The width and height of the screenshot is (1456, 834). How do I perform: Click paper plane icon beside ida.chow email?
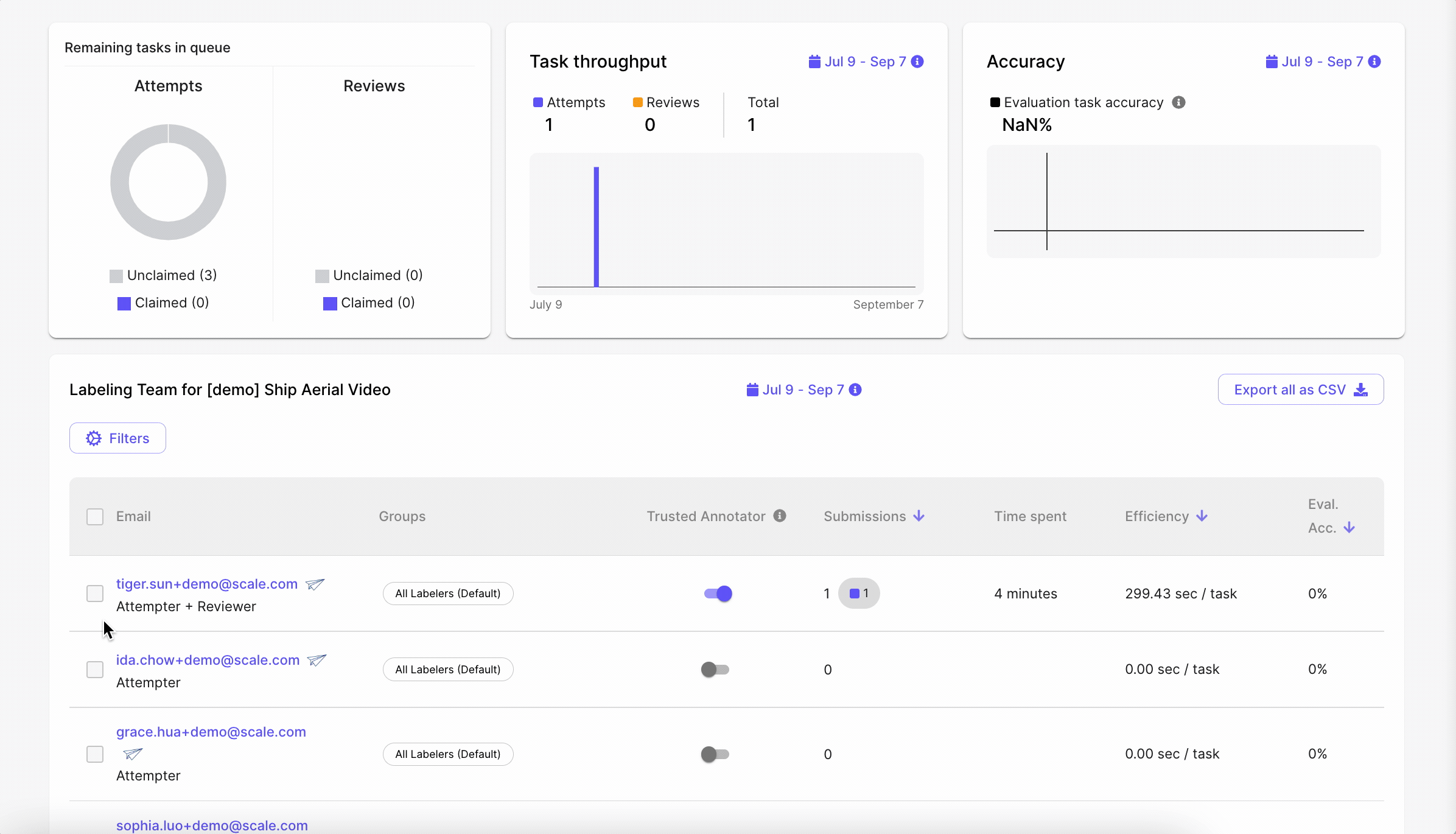point(317,661)
